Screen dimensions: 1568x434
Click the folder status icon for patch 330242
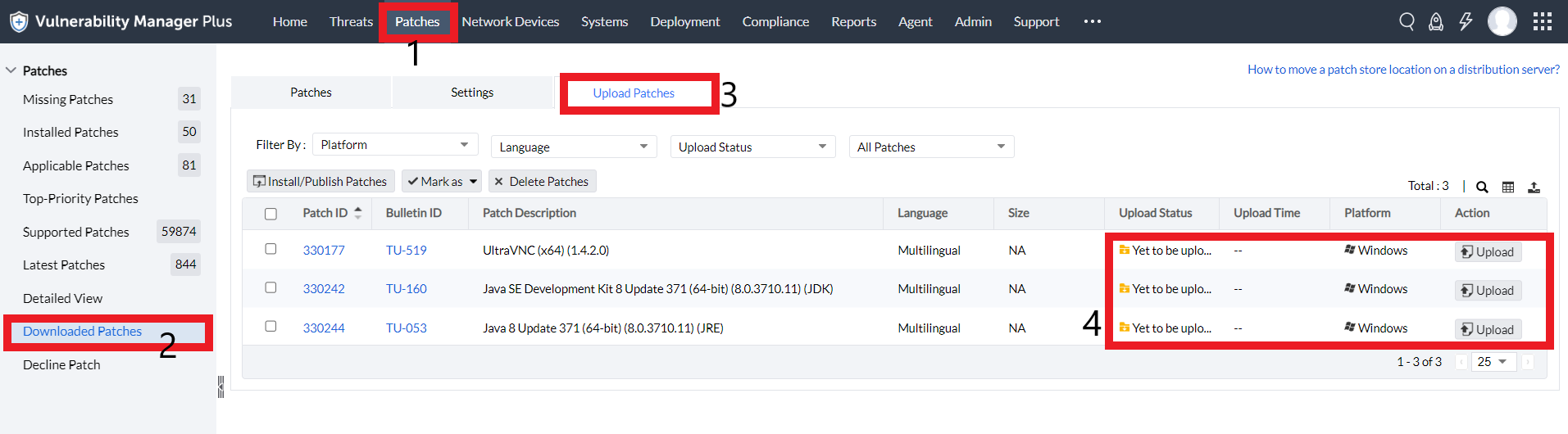tap(1125, 288)
